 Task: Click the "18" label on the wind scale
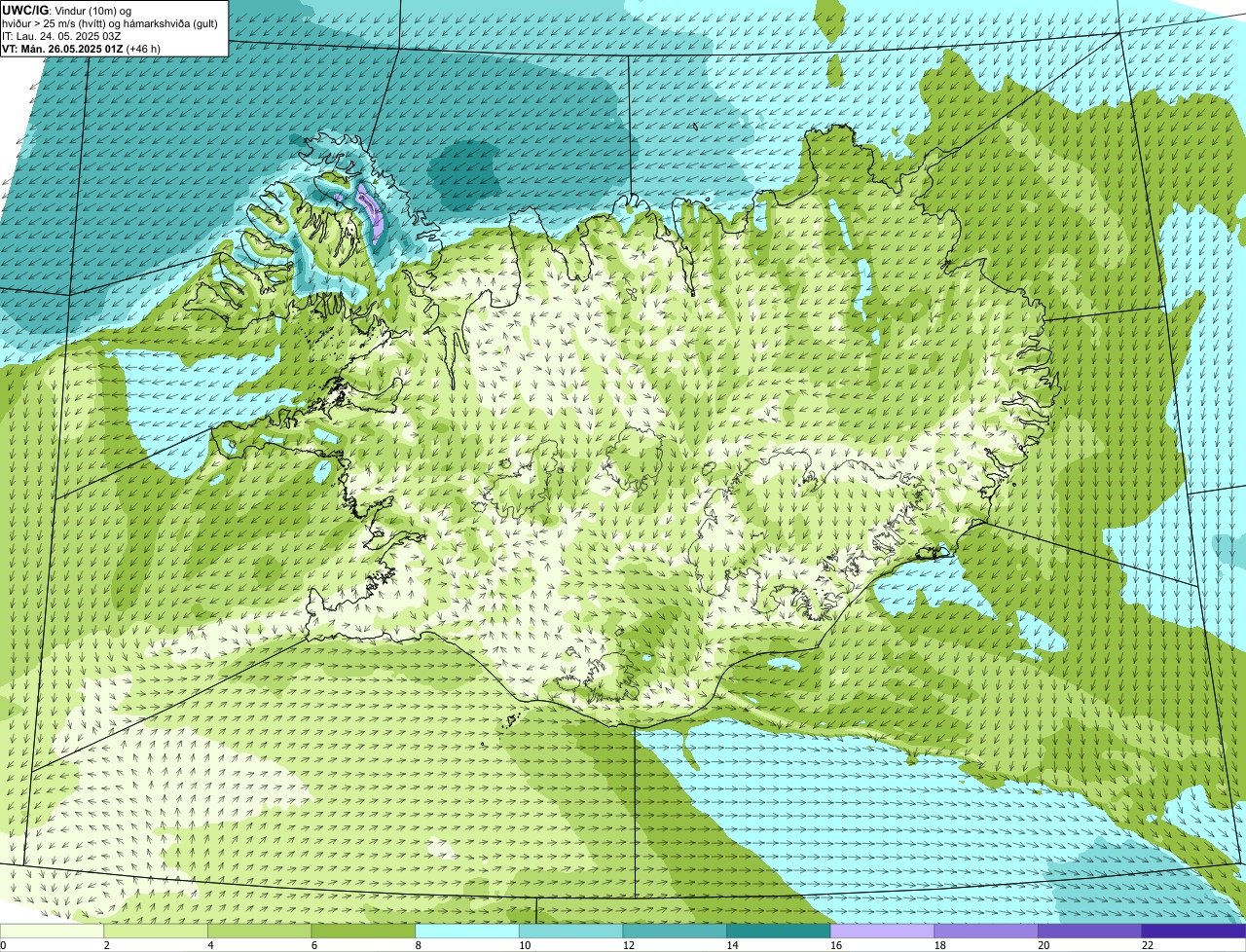pyautogui.click(x=940, y=945)
